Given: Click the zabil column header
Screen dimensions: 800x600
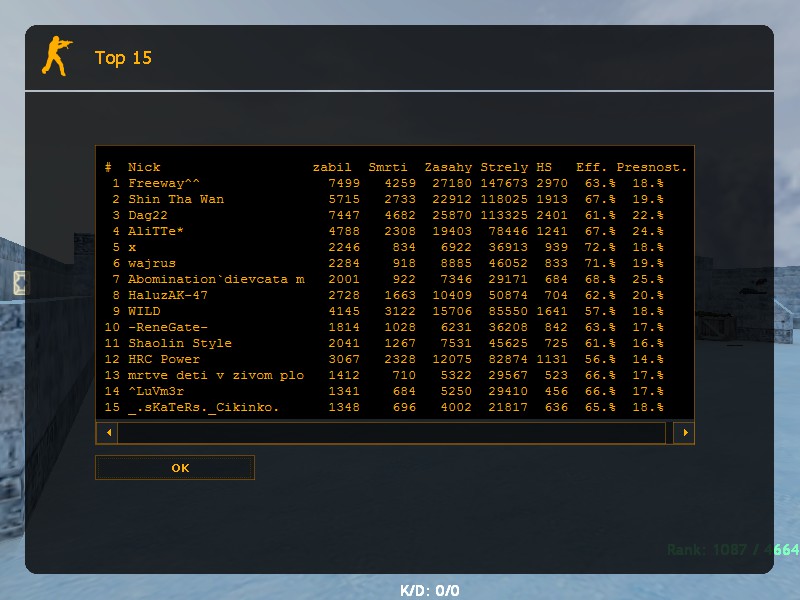Looking at the screenshot, I should tap(332, 167).
